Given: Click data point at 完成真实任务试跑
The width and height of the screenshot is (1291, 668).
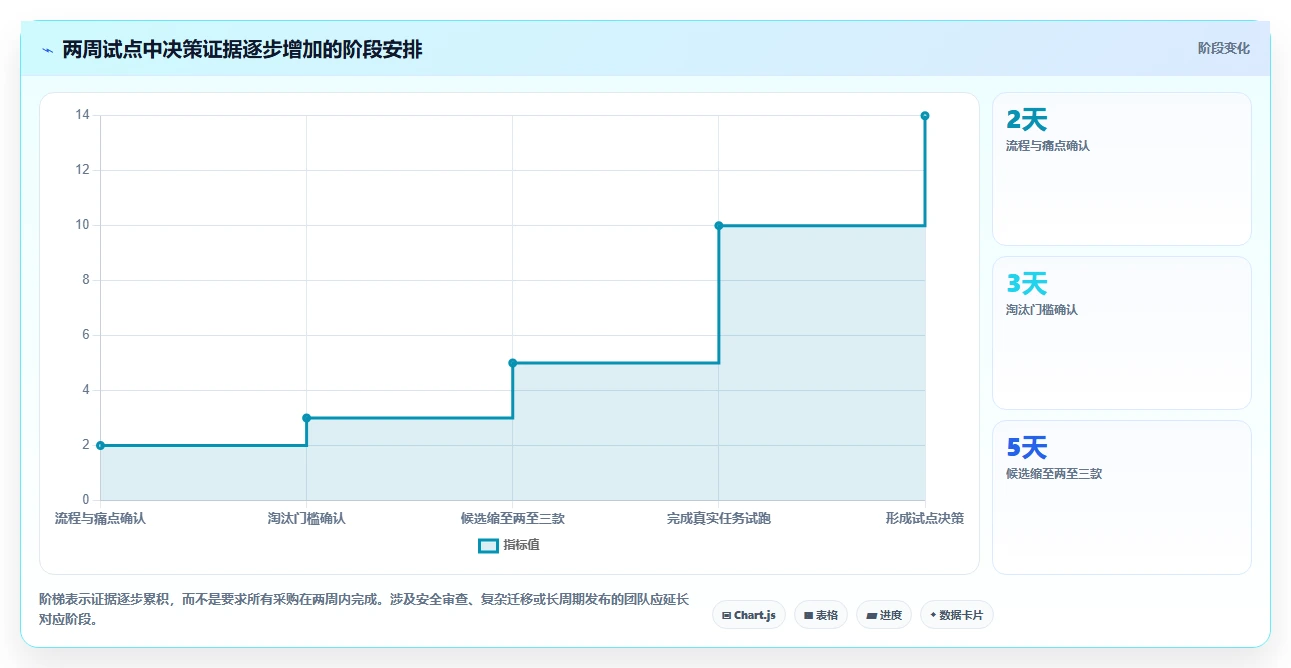Looking at the screenshot, I should coord(719,225).
